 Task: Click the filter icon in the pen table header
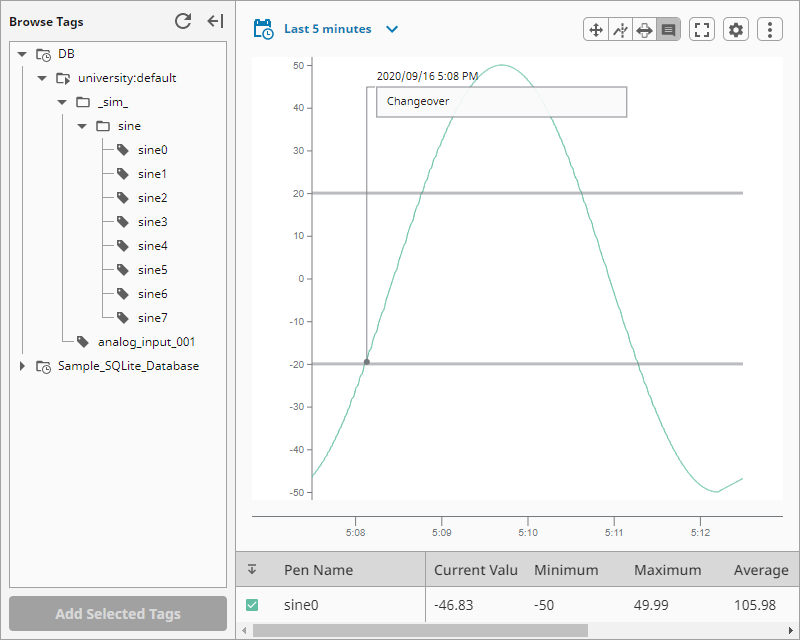(x=253, y=569)
